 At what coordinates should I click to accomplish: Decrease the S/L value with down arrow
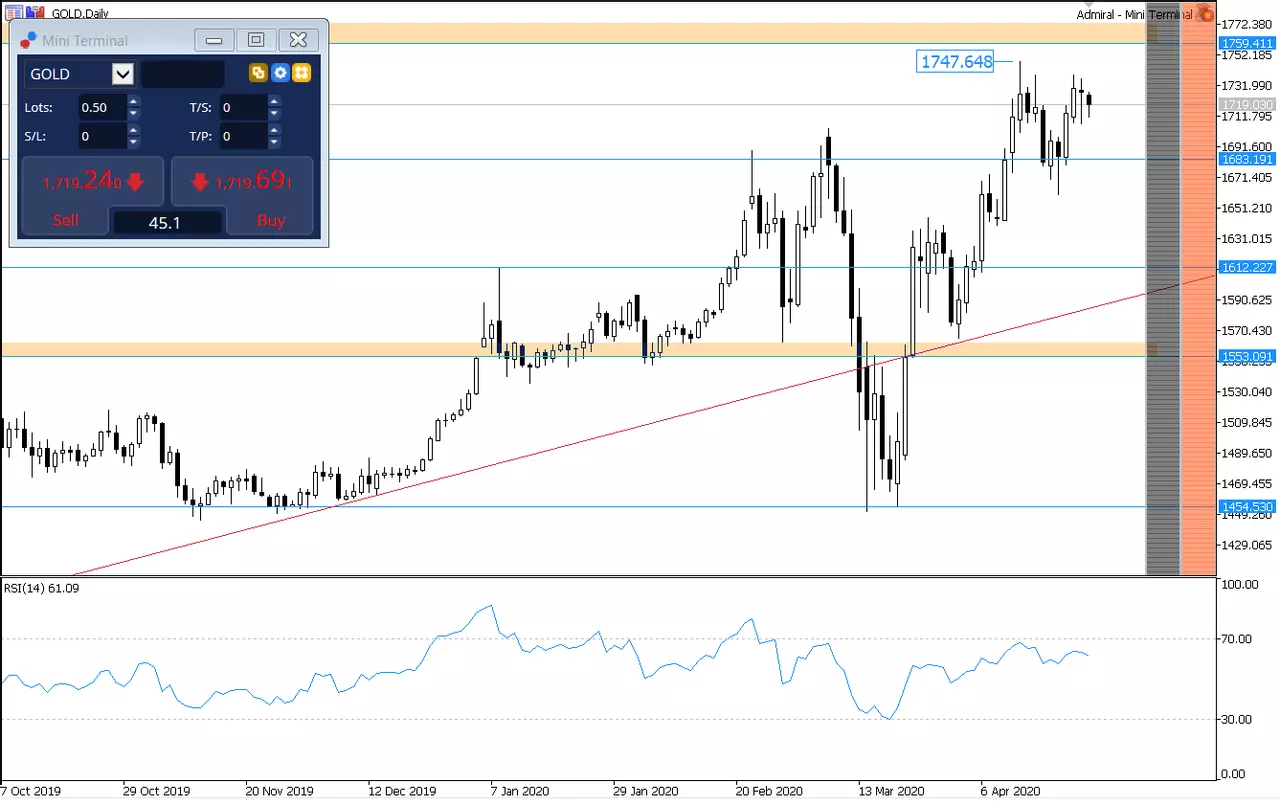[x=134, y=142]
